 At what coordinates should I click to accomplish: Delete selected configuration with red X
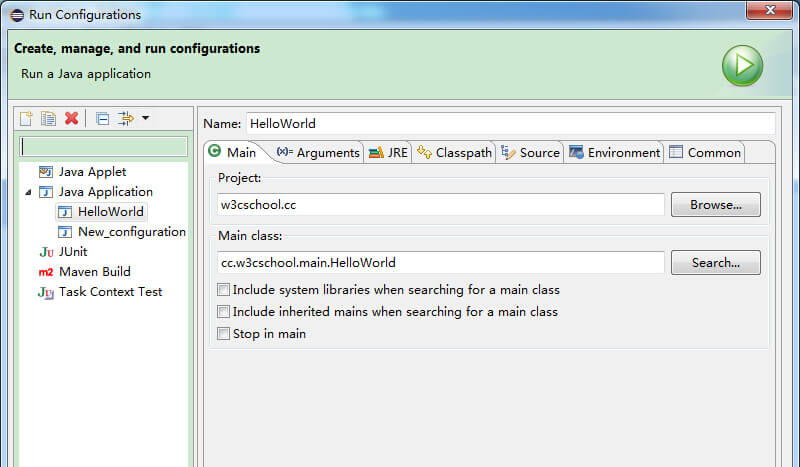click(x=71, y=118)
